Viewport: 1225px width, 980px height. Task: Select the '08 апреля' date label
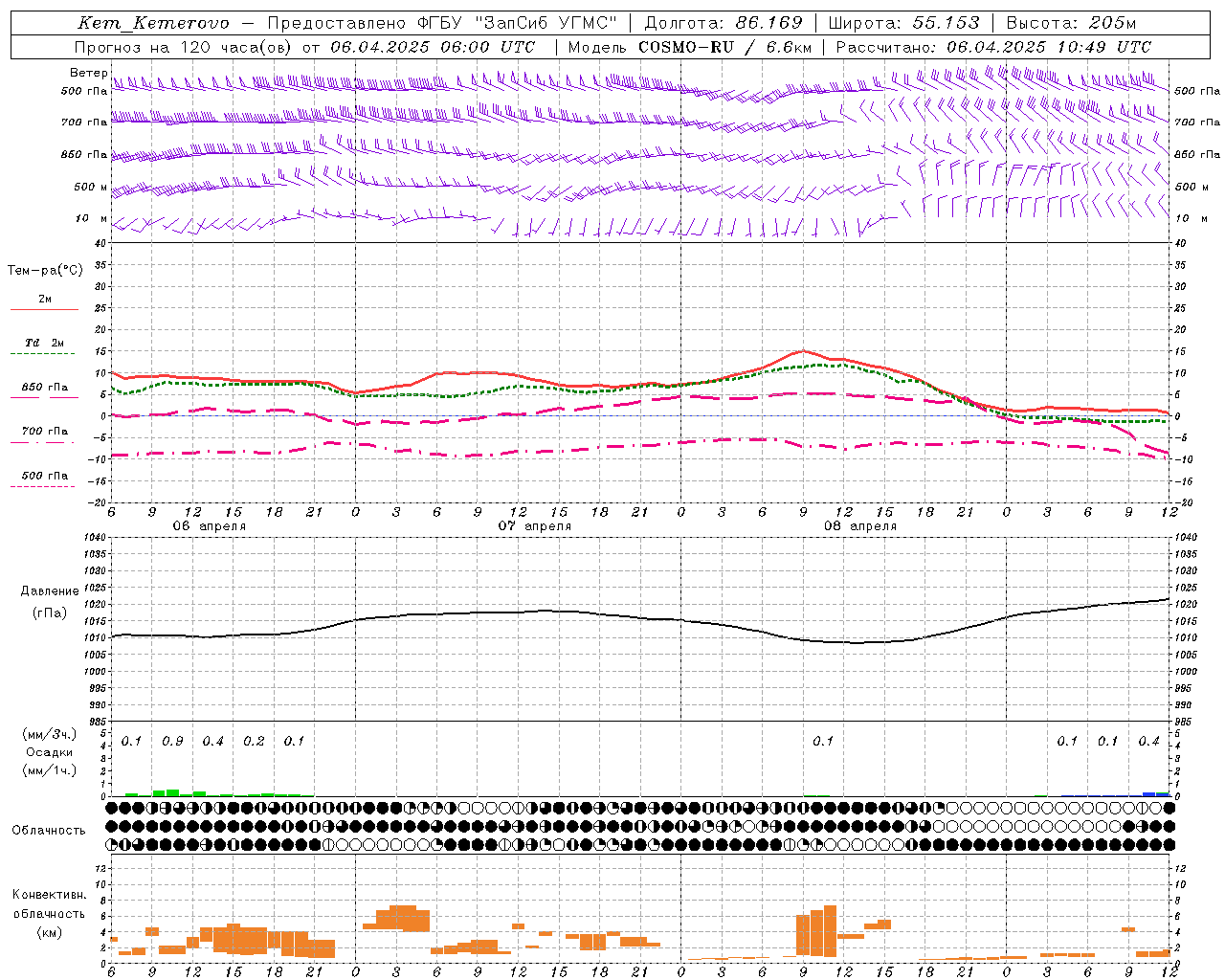coord(859,526)
